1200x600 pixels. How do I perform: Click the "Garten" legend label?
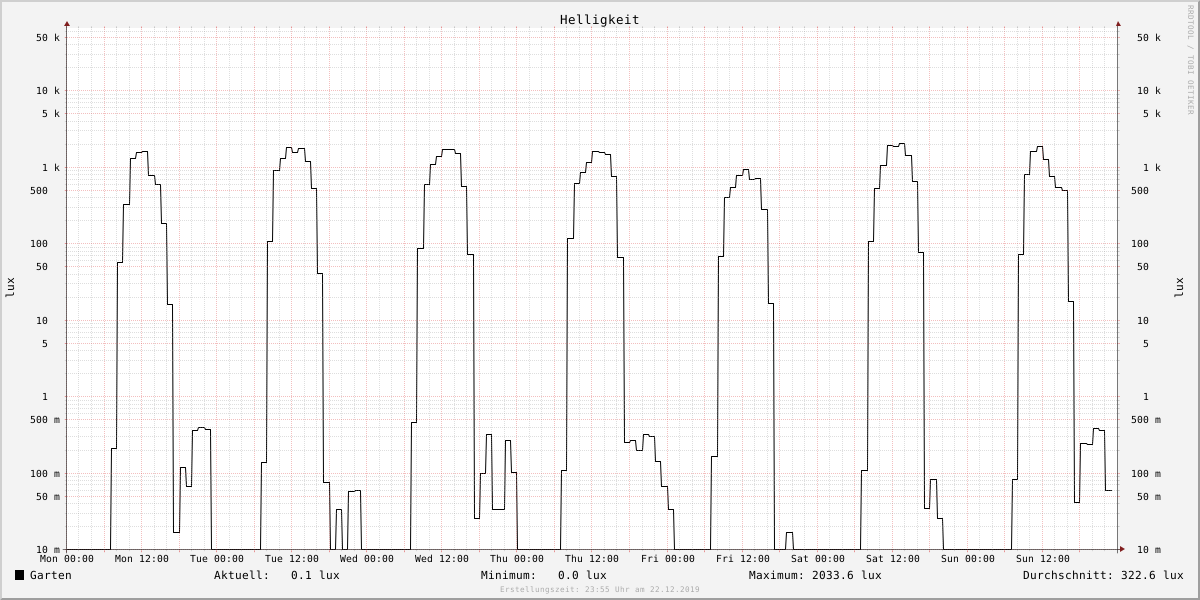pyautogui.click(x=51, y=575)
